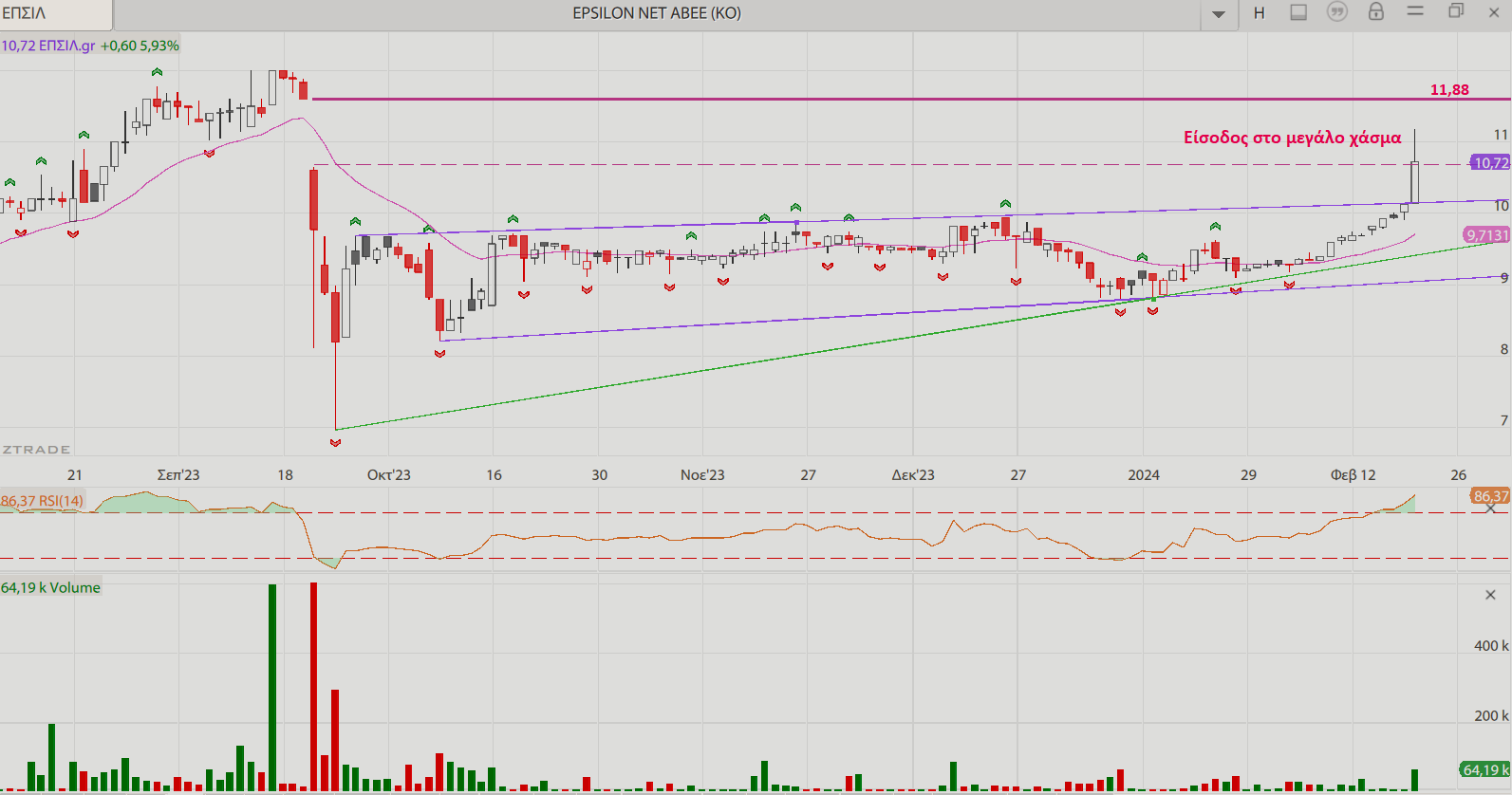Toggle the padlock chart lock icon
This screenshot has height=795, width=1512.
1376,11
